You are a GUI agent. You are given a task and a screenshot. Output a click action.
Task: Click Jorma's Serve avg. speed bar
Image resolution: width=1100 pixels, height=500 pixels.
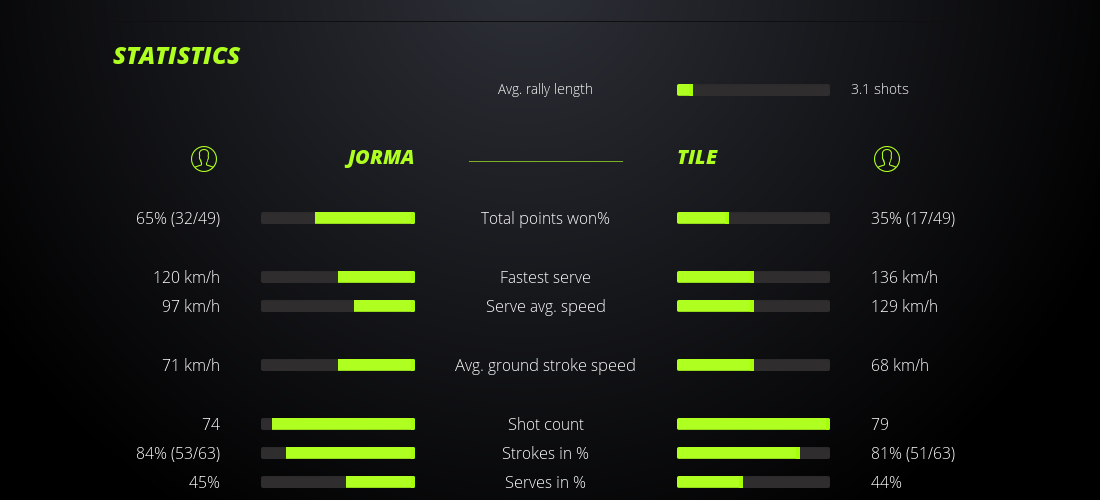(338, 306)
